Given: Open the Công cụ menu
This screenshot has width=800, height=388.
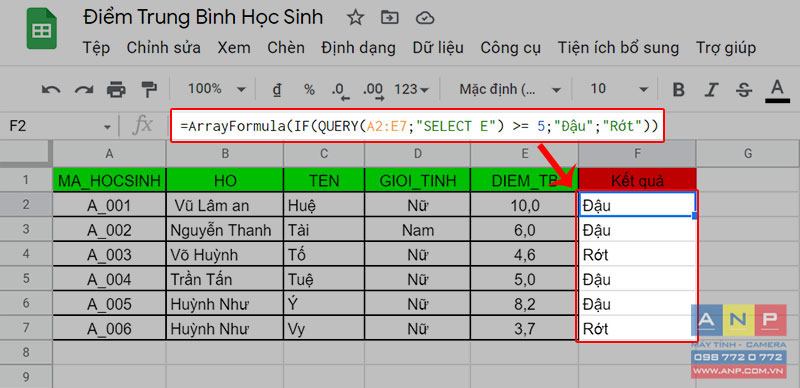Looking at the screenshot, I should [x=510, y=48].
